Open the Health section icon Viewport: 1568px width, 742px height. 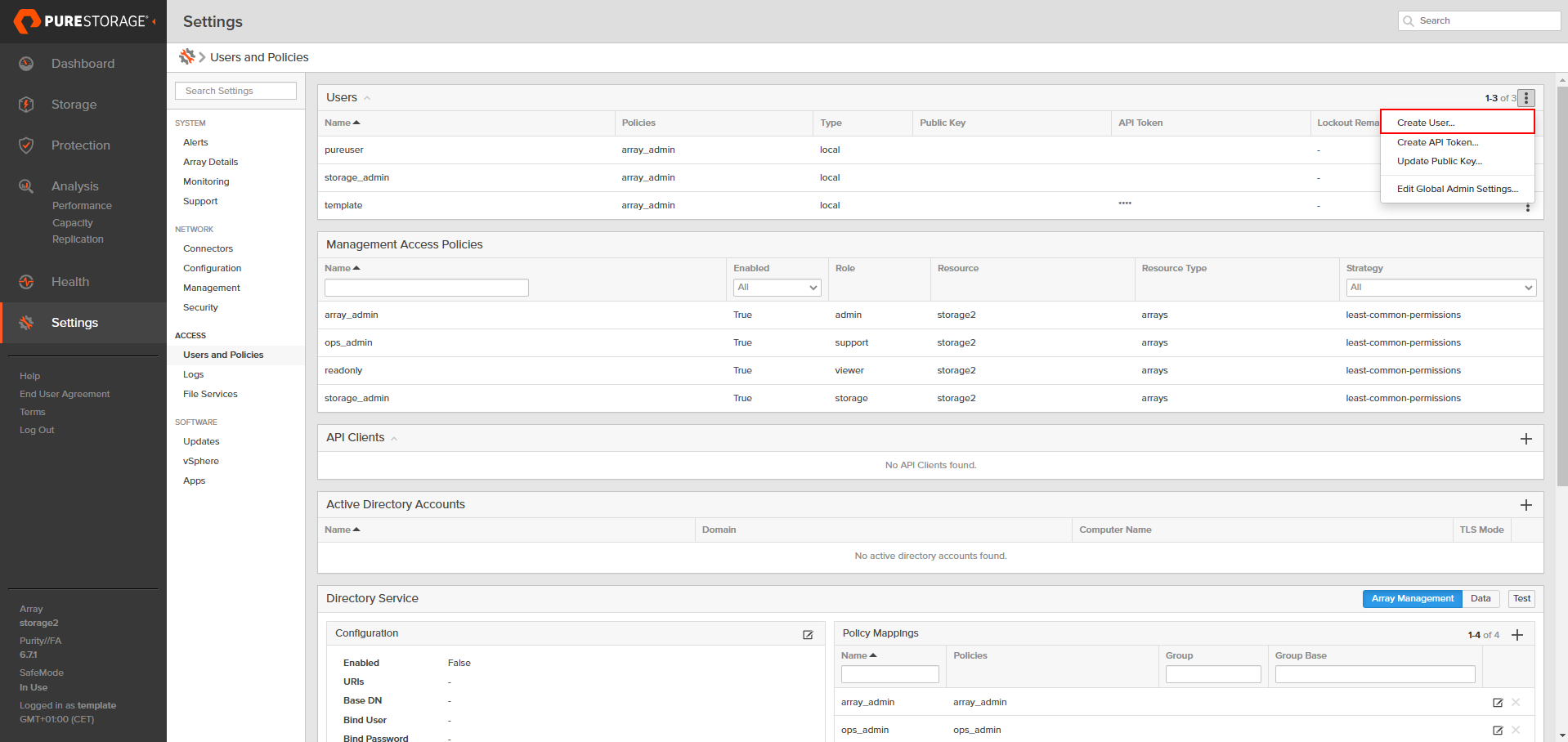tap(26, 282)
